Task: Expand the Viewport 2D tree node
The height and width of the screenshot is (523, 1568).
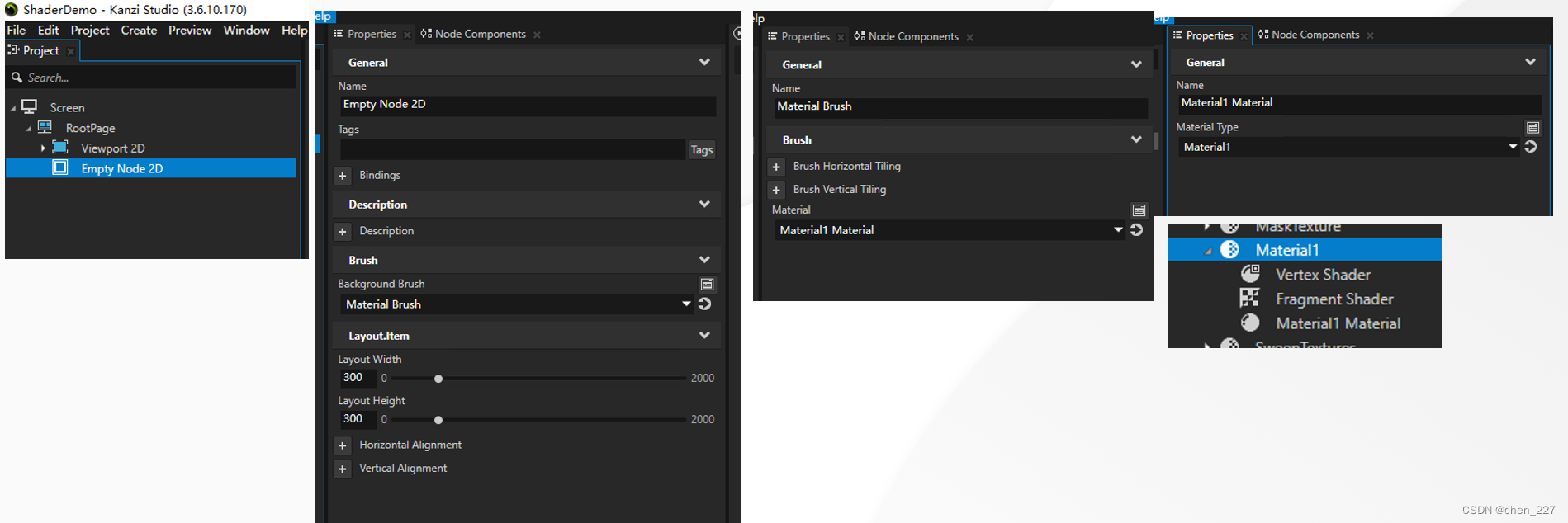Action: 43,148
